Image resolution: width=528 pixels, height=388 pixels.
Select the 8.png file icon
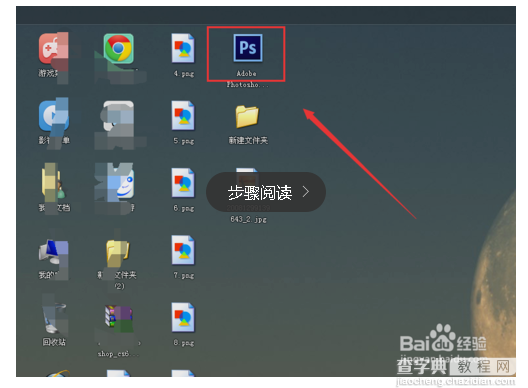click(x=183, y=317)
